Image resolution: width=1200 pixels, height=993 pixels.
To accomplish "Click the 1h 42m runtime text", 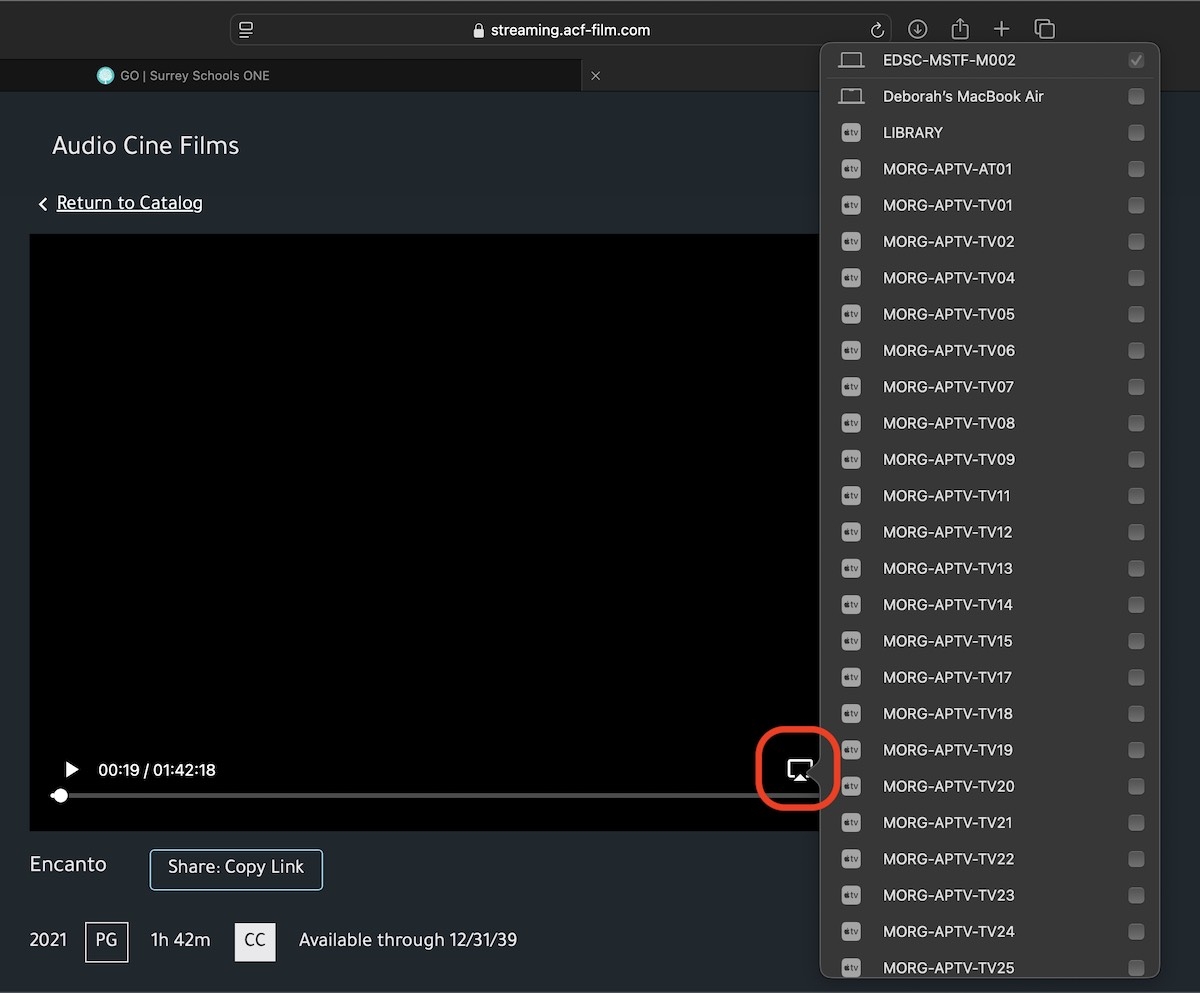I will [x=181, y=941].
